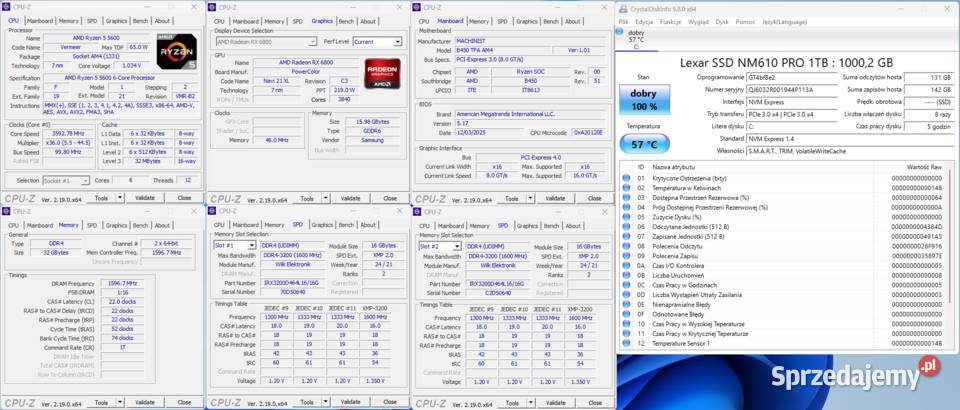
Task: Click the CrystalDiskInfo title bar app icon
Action: coord(623,9)
